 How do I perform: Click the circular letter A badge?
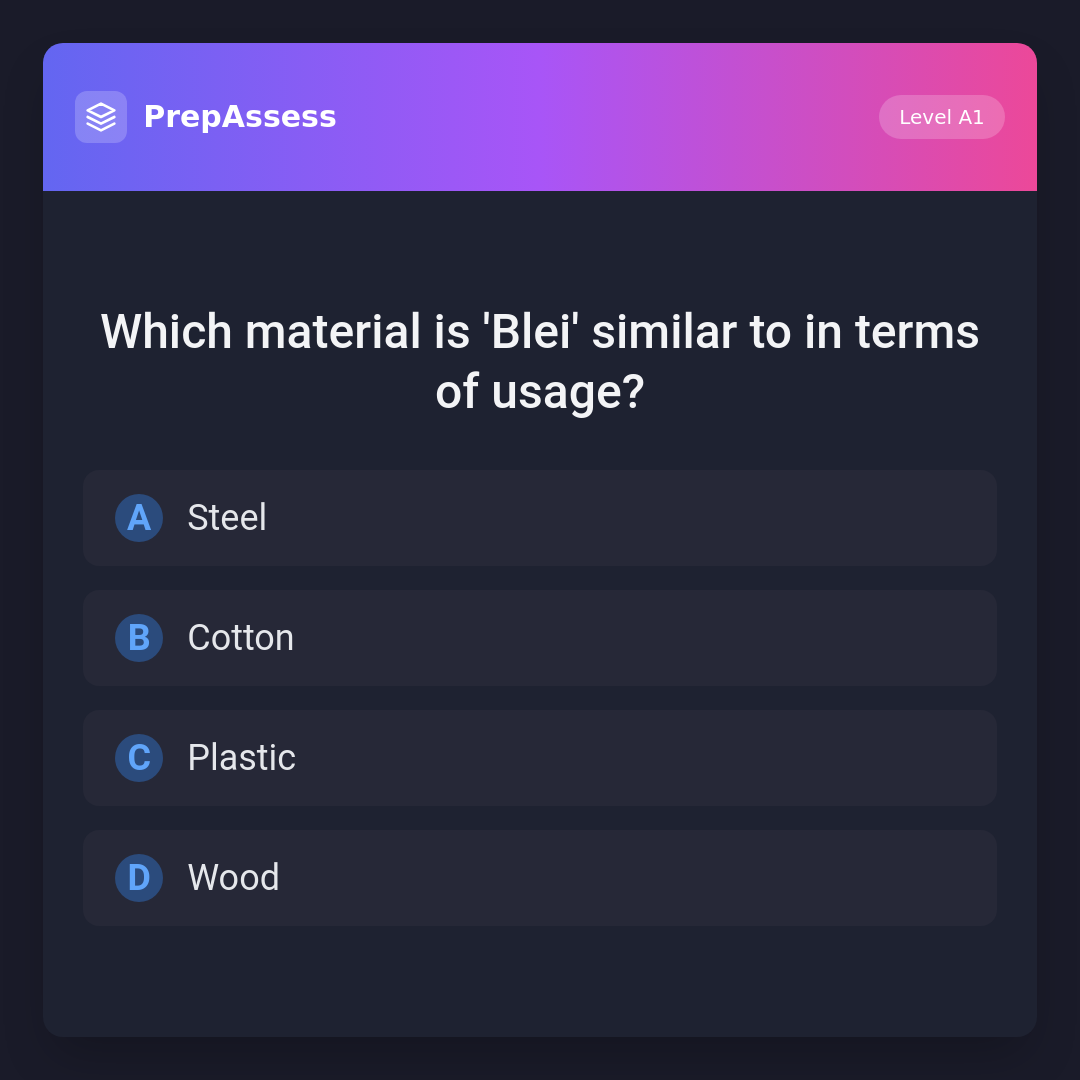click(x=139, y=518)
